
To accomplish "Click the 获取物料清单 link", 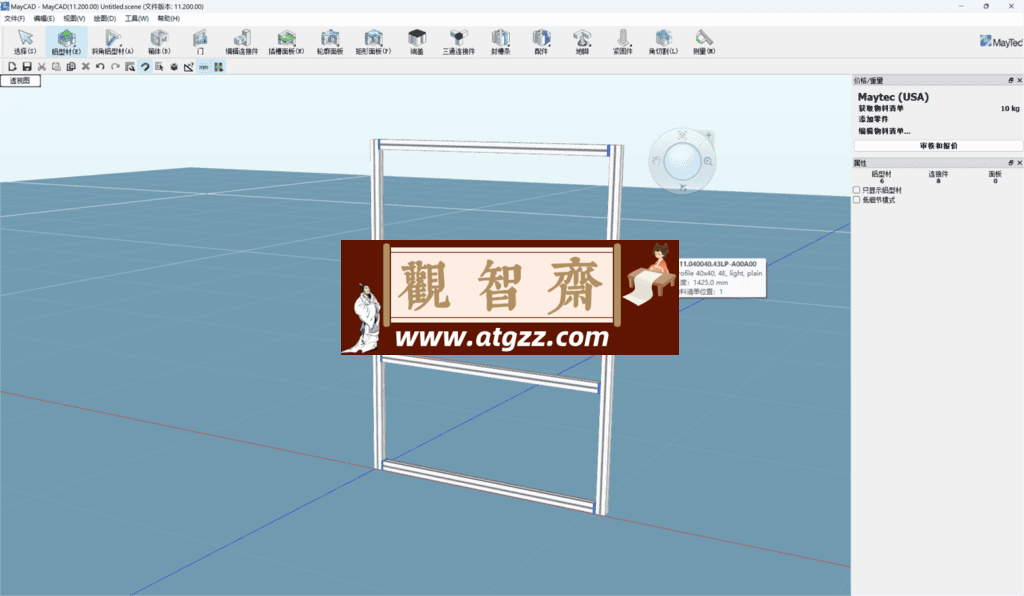I will [881, 108].
